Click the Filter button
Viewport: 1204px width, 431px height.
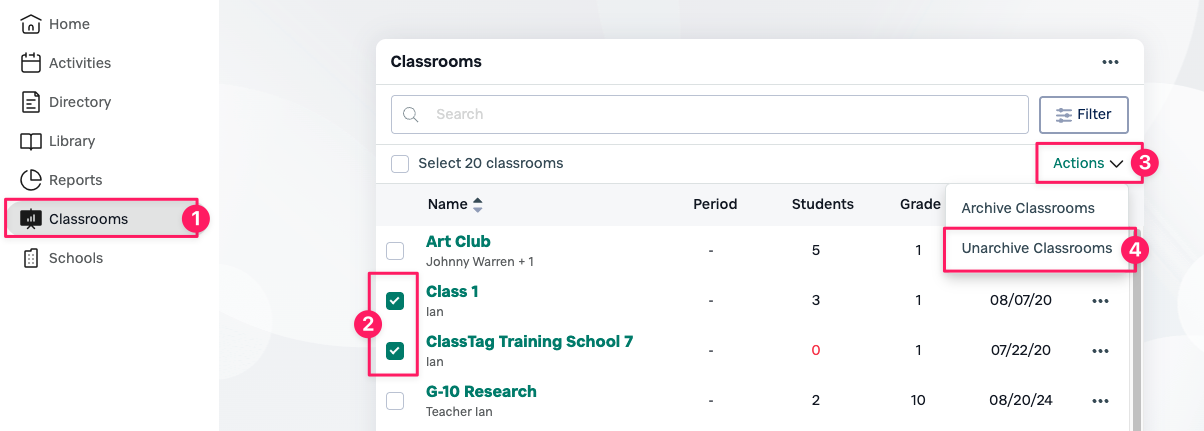(1084, 115)
